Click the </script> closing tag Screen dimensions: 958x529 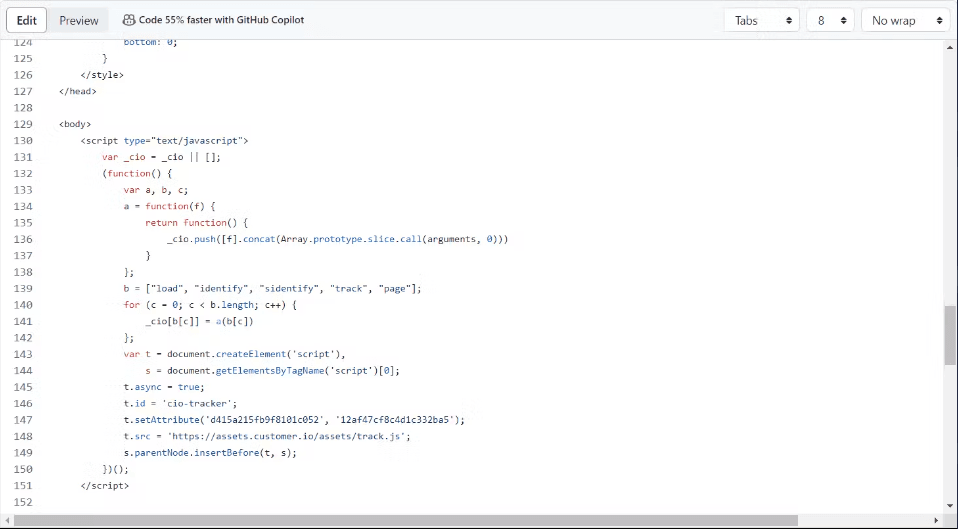click(104, 486)
